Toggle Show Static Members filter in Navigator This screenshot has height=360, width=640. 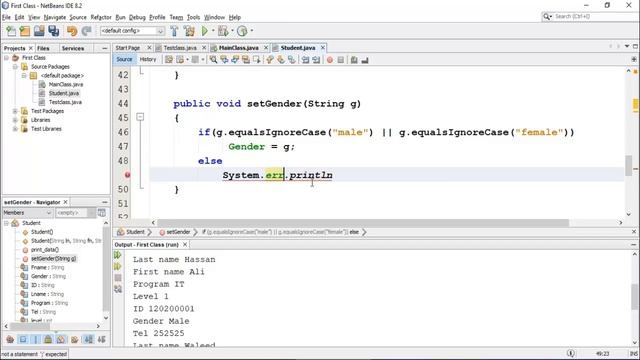[36, 340]
